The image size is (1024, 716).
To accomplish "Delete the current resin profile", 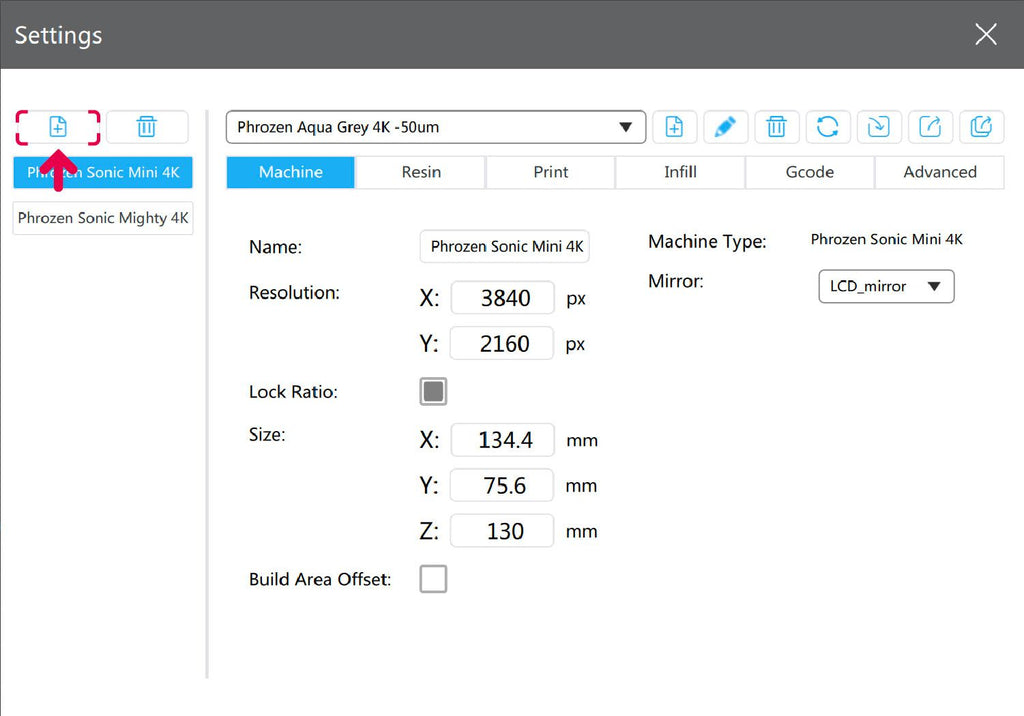I will click(x=776, y=127).
